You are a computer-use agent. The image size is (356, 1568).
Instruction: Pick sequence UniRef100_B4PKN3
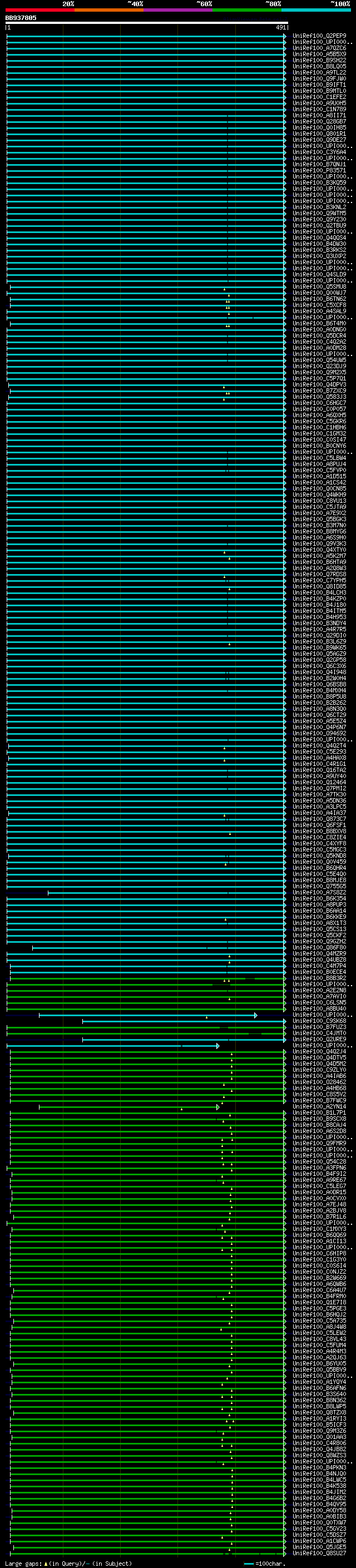[319, 1467]
